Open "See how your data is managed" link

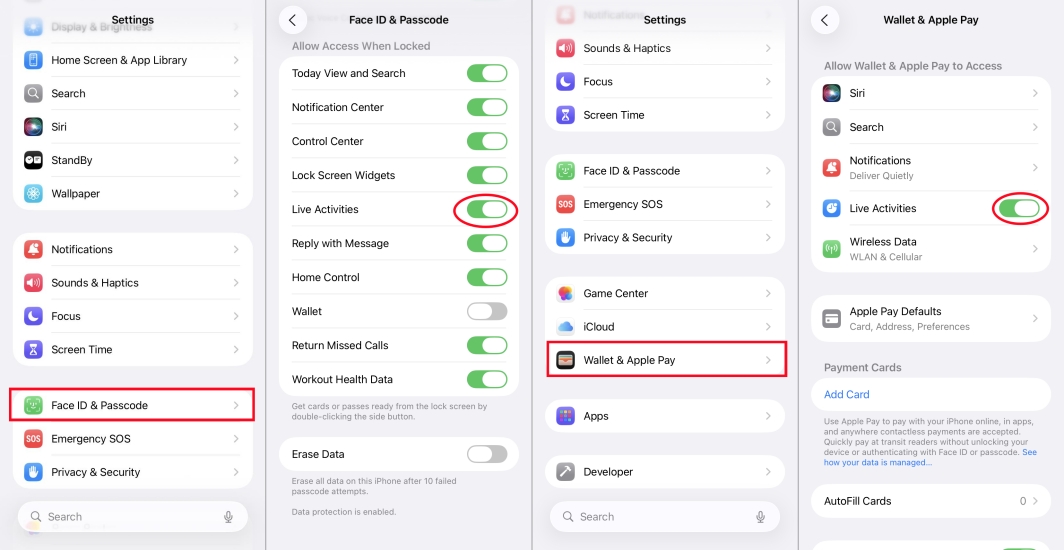(878, 462)
